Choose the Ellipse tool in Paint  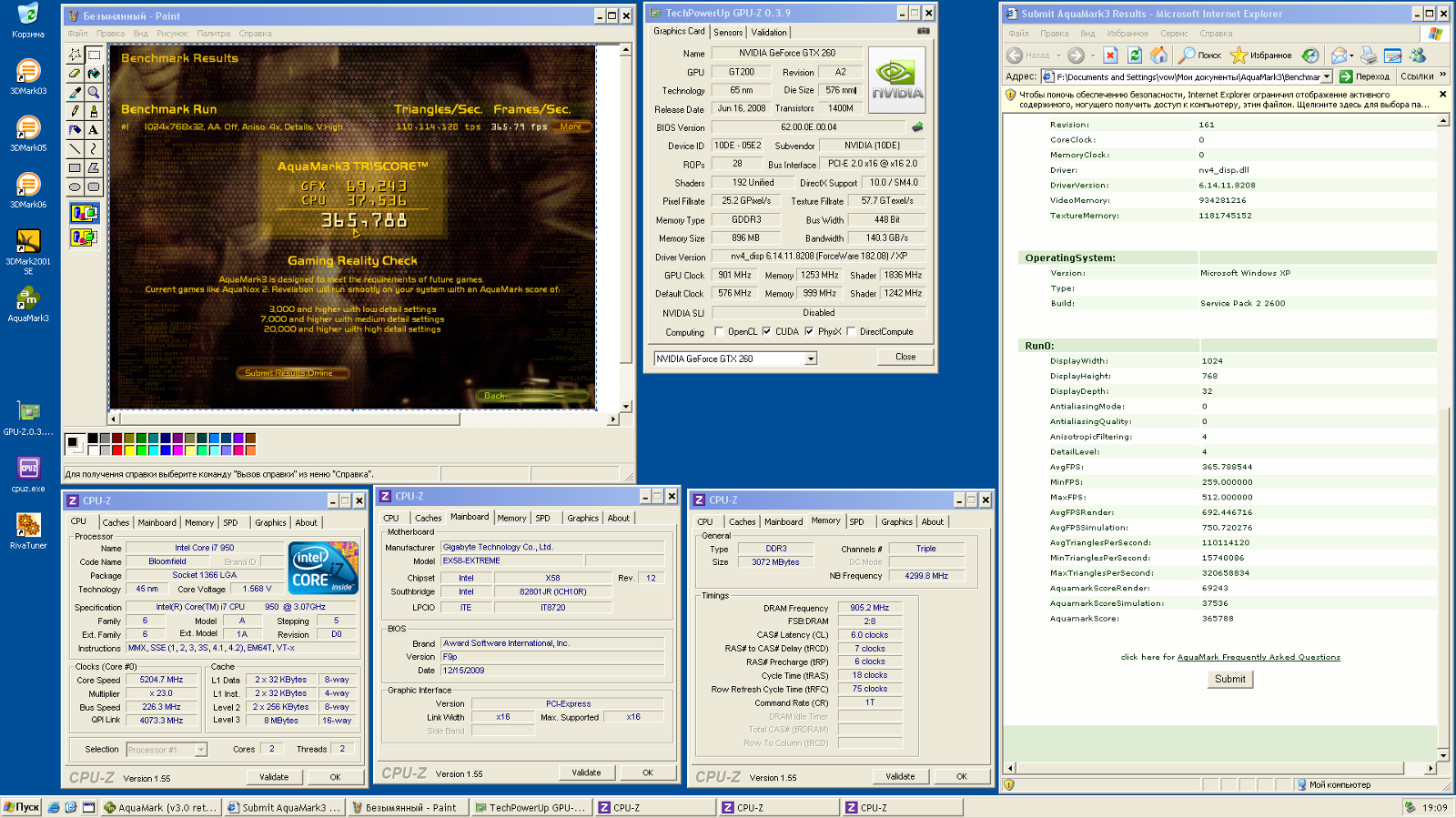pos(75,187)
